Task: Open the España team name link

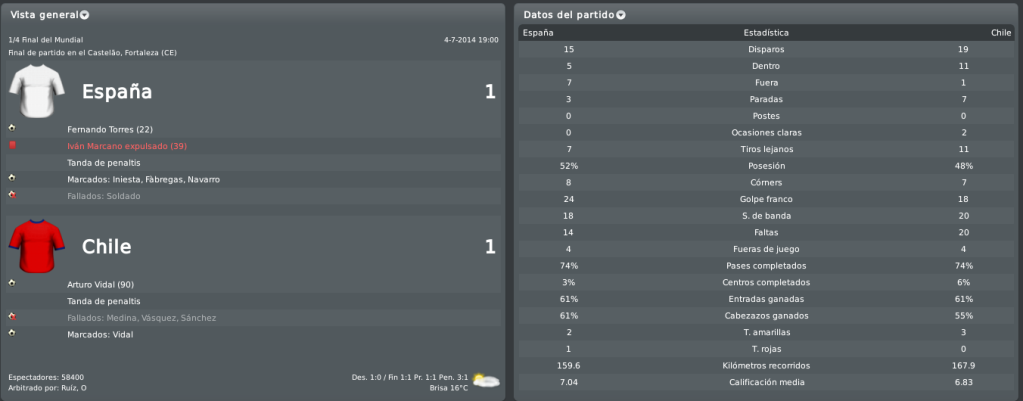Action: pos(117,92)
